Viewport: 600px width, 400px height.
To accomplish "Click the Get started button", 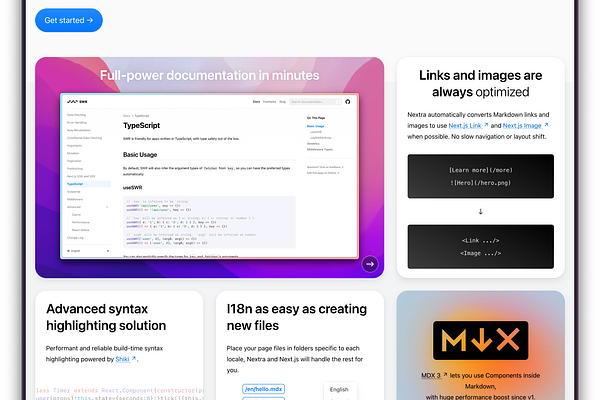I will pyautogui.click(x=69, y=20).
